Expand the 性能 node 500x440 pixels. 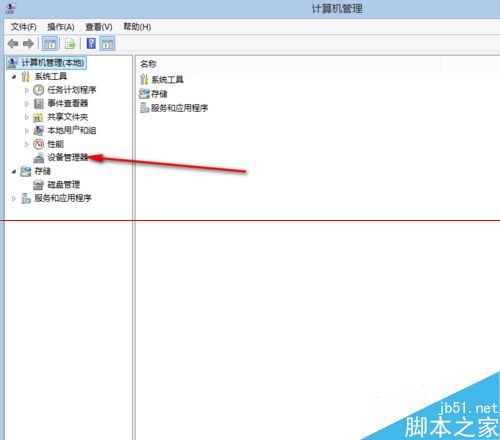(x=27, y=144)
